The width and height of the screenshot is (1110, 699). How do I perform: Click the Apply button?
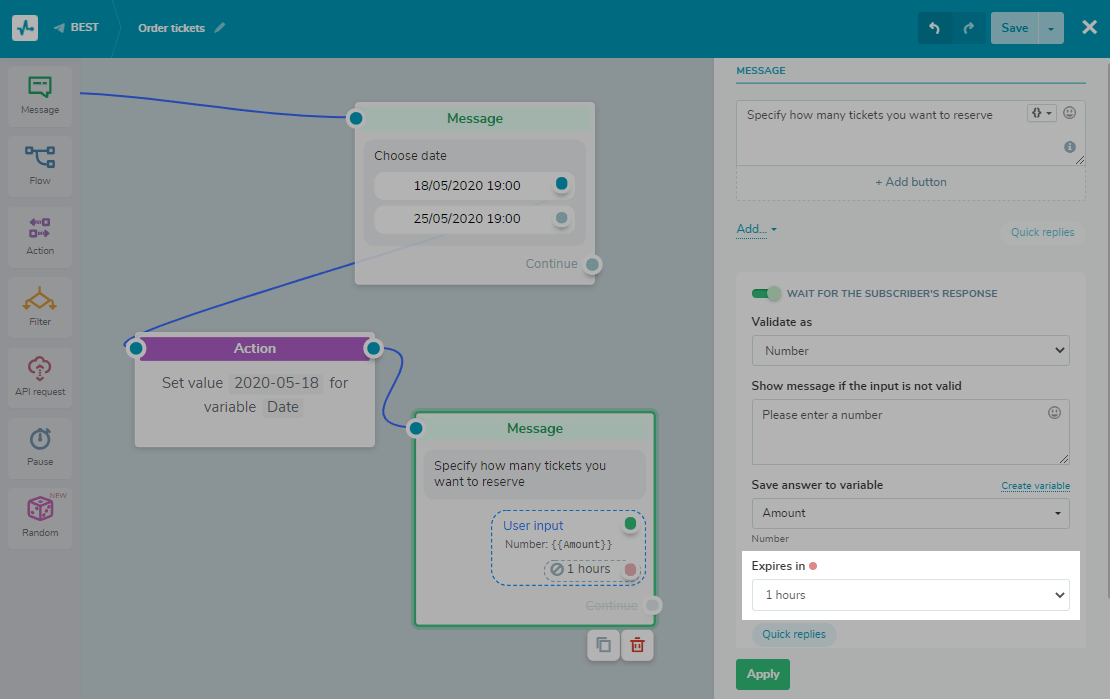tap(762, 674)
